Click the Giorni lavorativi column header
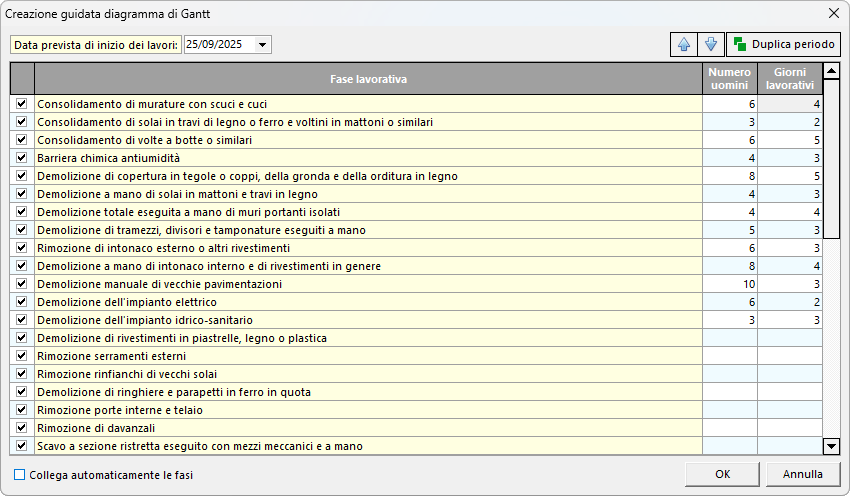The width and height of the screenshot is (850, 496). pyautogui.click(x=789, y=79)
